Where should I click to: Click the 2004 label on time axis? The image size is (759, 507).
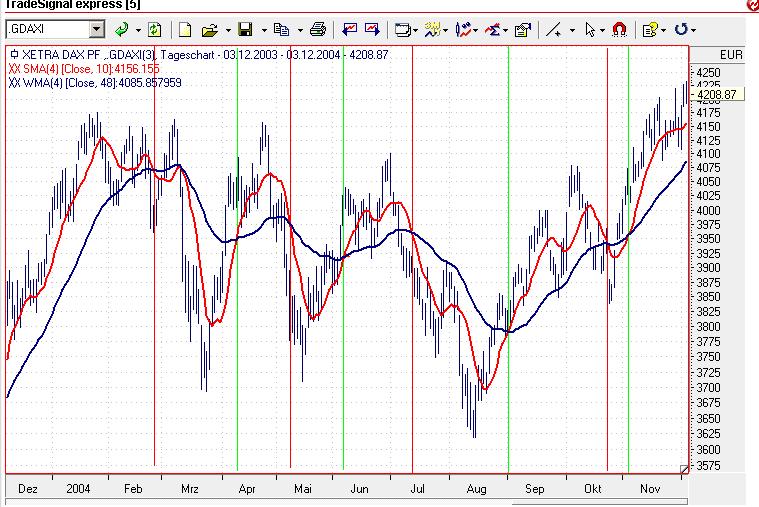click(78, 489)
